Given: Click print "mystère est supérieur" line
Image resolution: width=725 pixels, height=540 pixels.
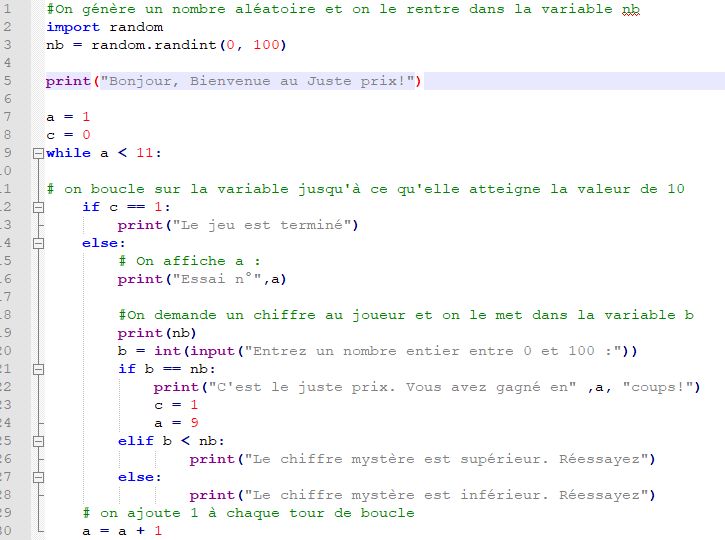Looking at the screenshot, I should [x=422, y=459].
